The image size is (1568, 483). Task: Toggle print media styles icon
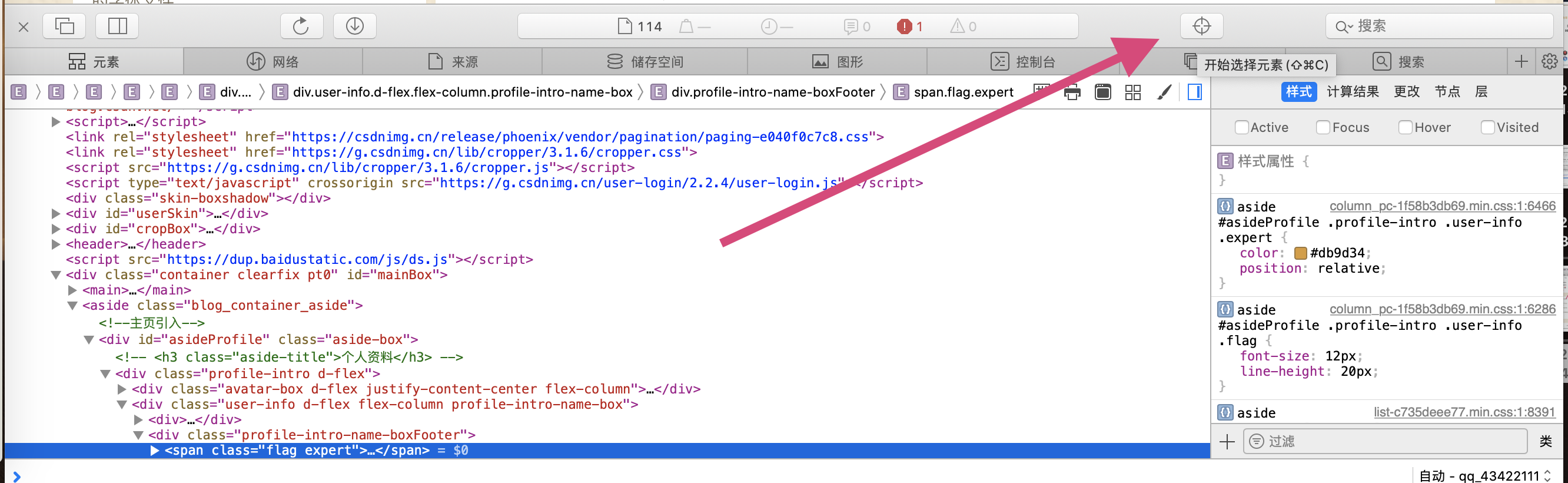1072,92
